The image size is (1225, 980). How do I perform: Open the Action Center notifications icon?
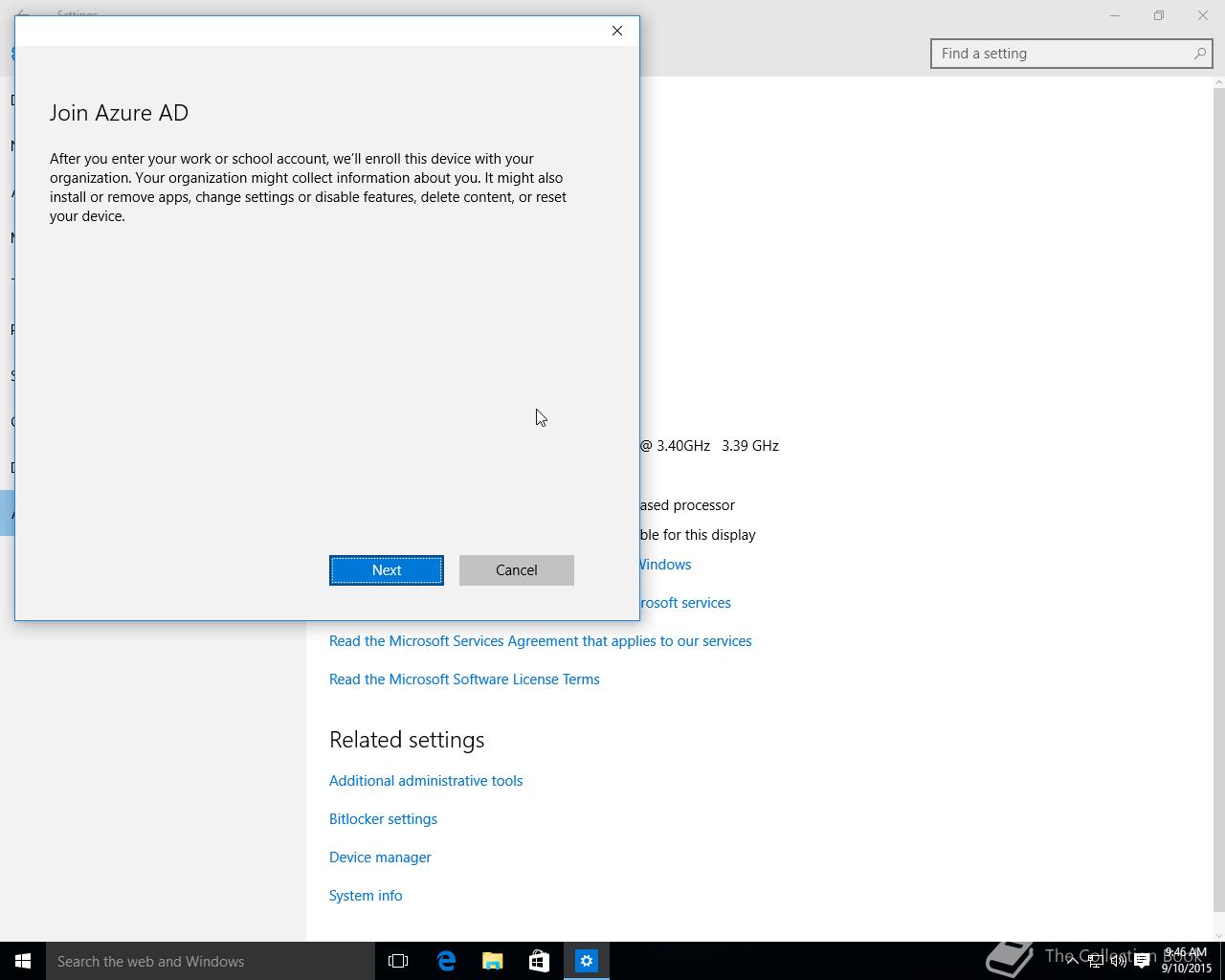tap(1142, 961)
